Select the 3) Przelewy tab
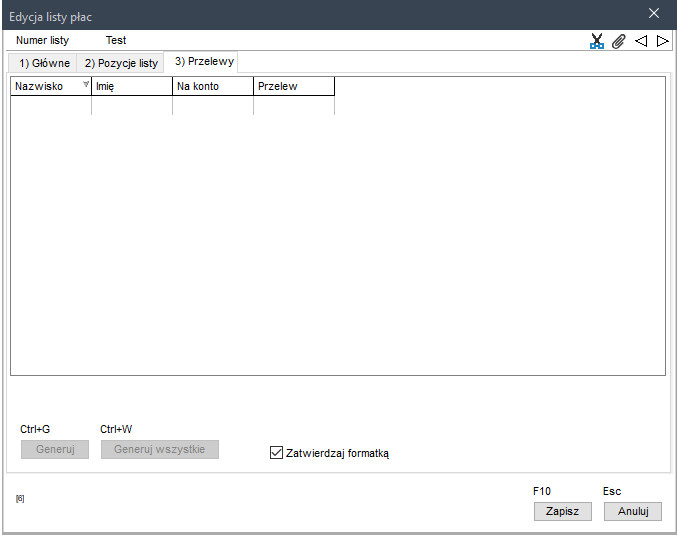678x535 pixels. click(204, 62)
